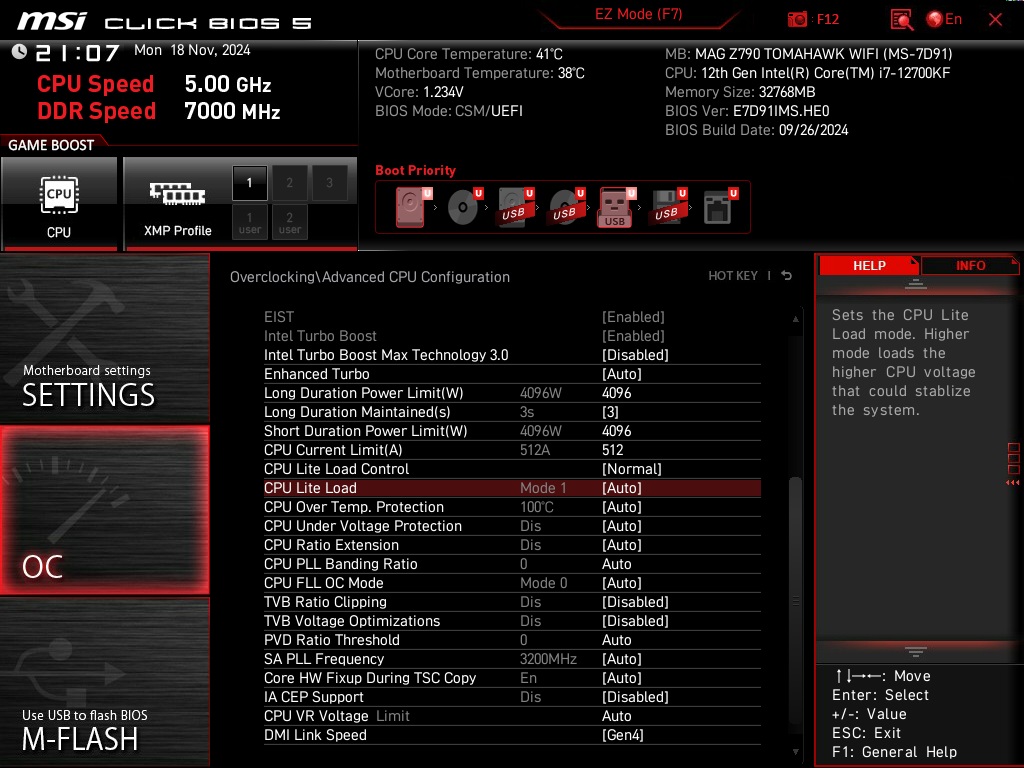Image resolution: width=1024 pixels, height=768 pixels.
Task: Select XMP profile 1
Action: coord(249,183)
